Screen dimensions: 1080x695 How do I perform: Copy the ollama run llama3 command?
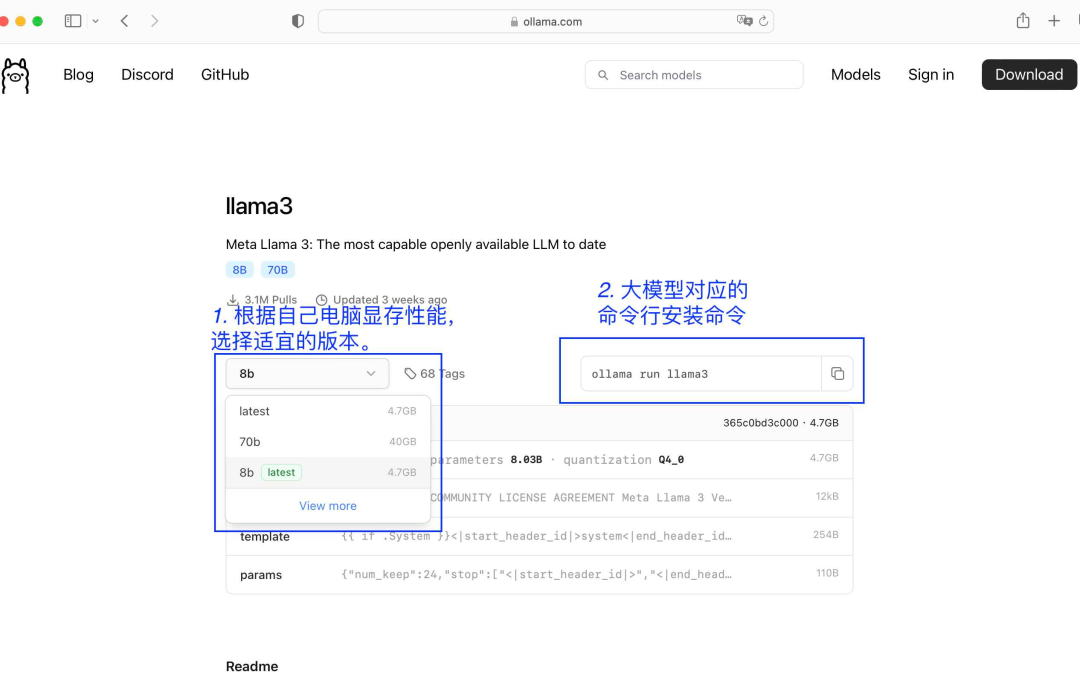coord(837,374)
